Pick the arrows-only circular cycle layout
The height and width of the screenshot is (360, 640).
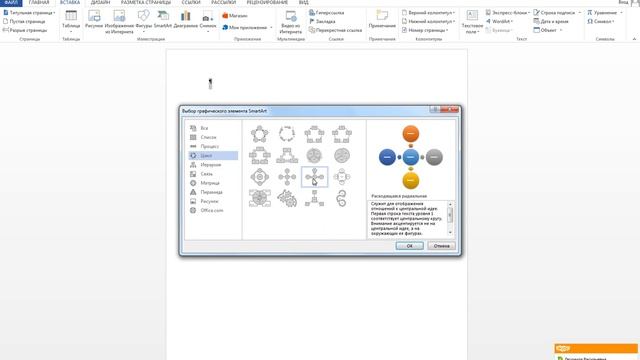pos(287,134)
